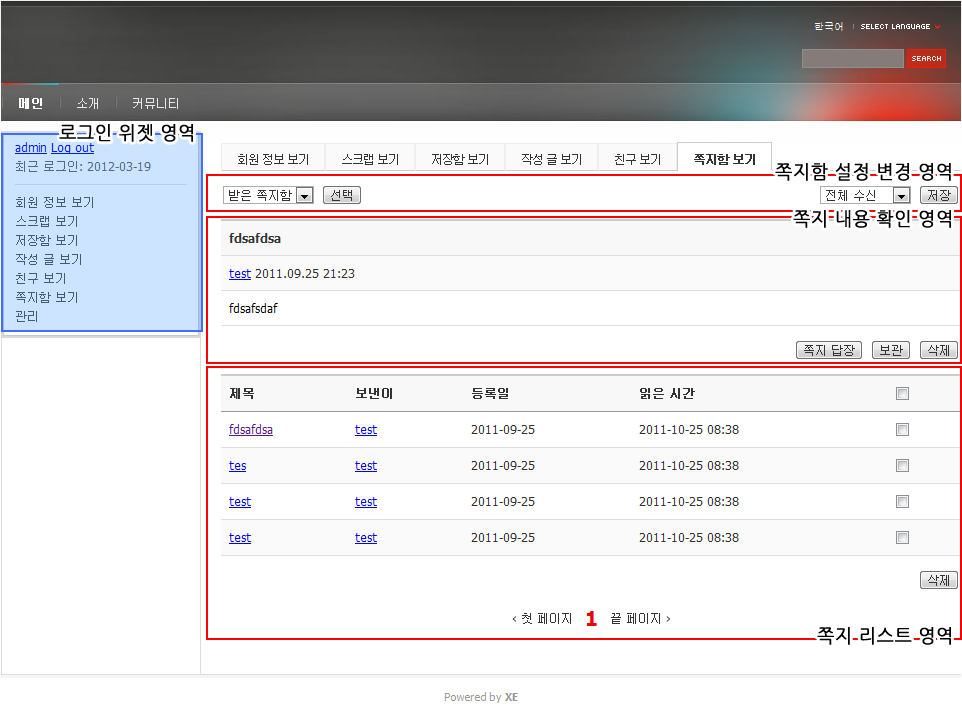
Task: Click the search input field
Action: click(x=852, y=59)
